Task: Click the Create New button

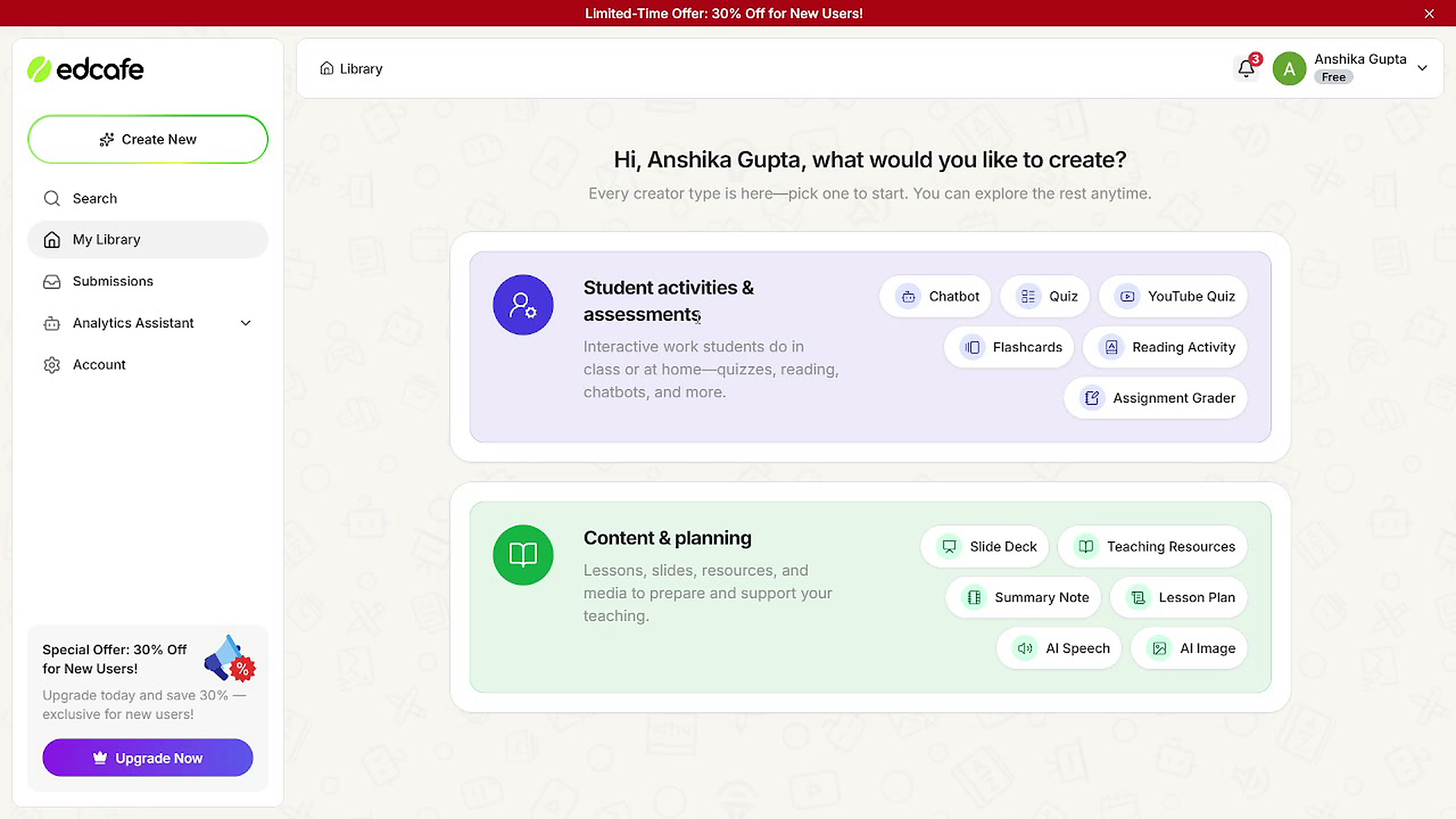Action: [x=147, y=139]
